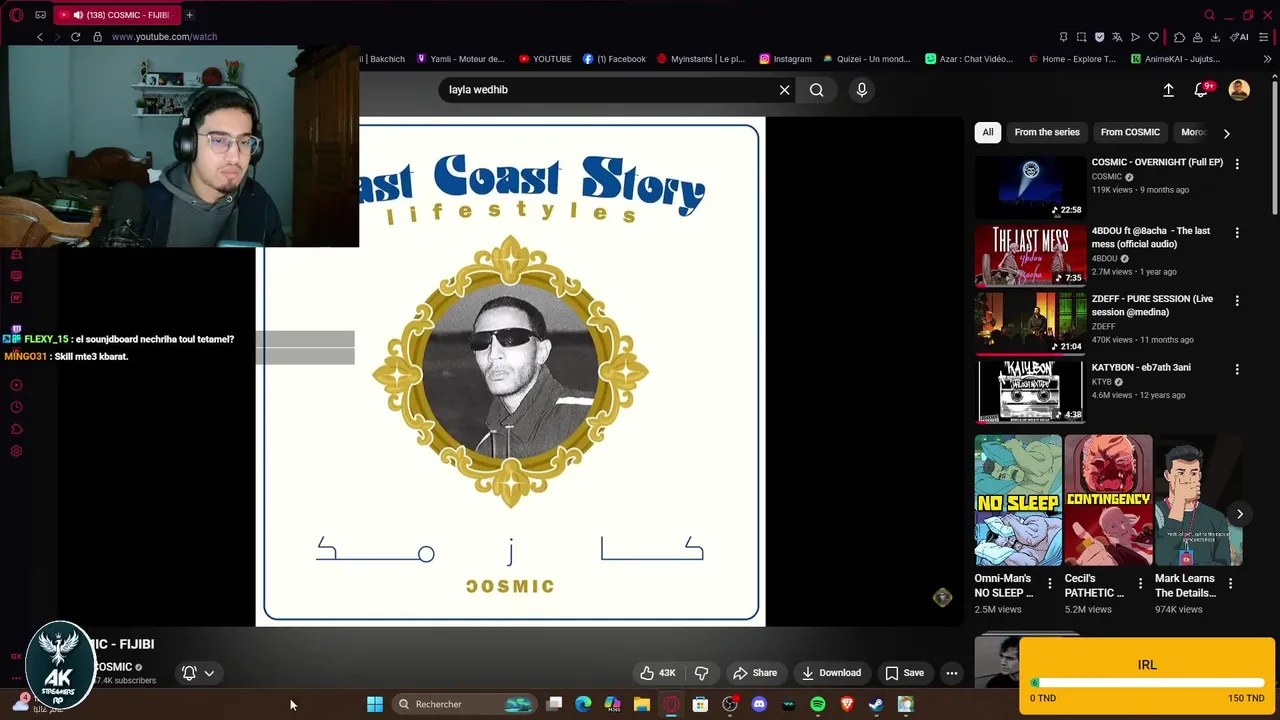The width and height of the screenshot is (1280, 720).
Task: Open the Yamli bookmark
Action: point(460,59)
